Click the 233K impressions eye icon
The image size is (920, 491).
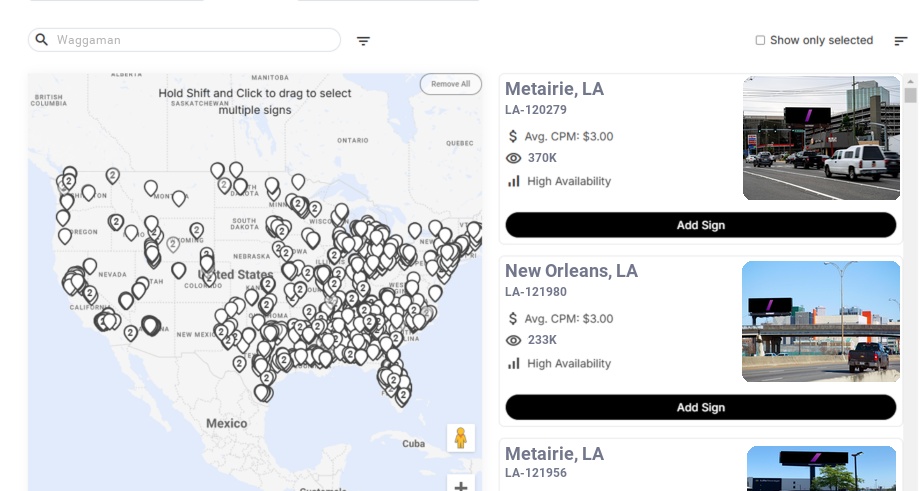(514, 340)
